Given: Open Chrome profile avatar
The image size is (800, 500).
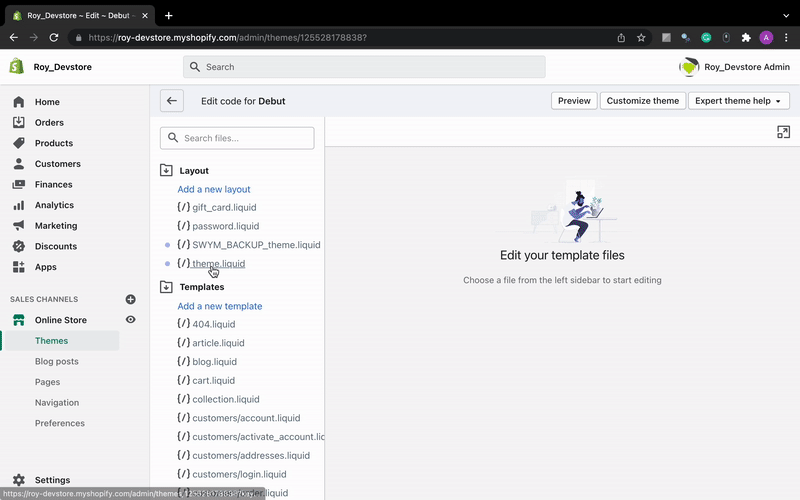Looking at the screenshot, I should (x=766, y=38).
